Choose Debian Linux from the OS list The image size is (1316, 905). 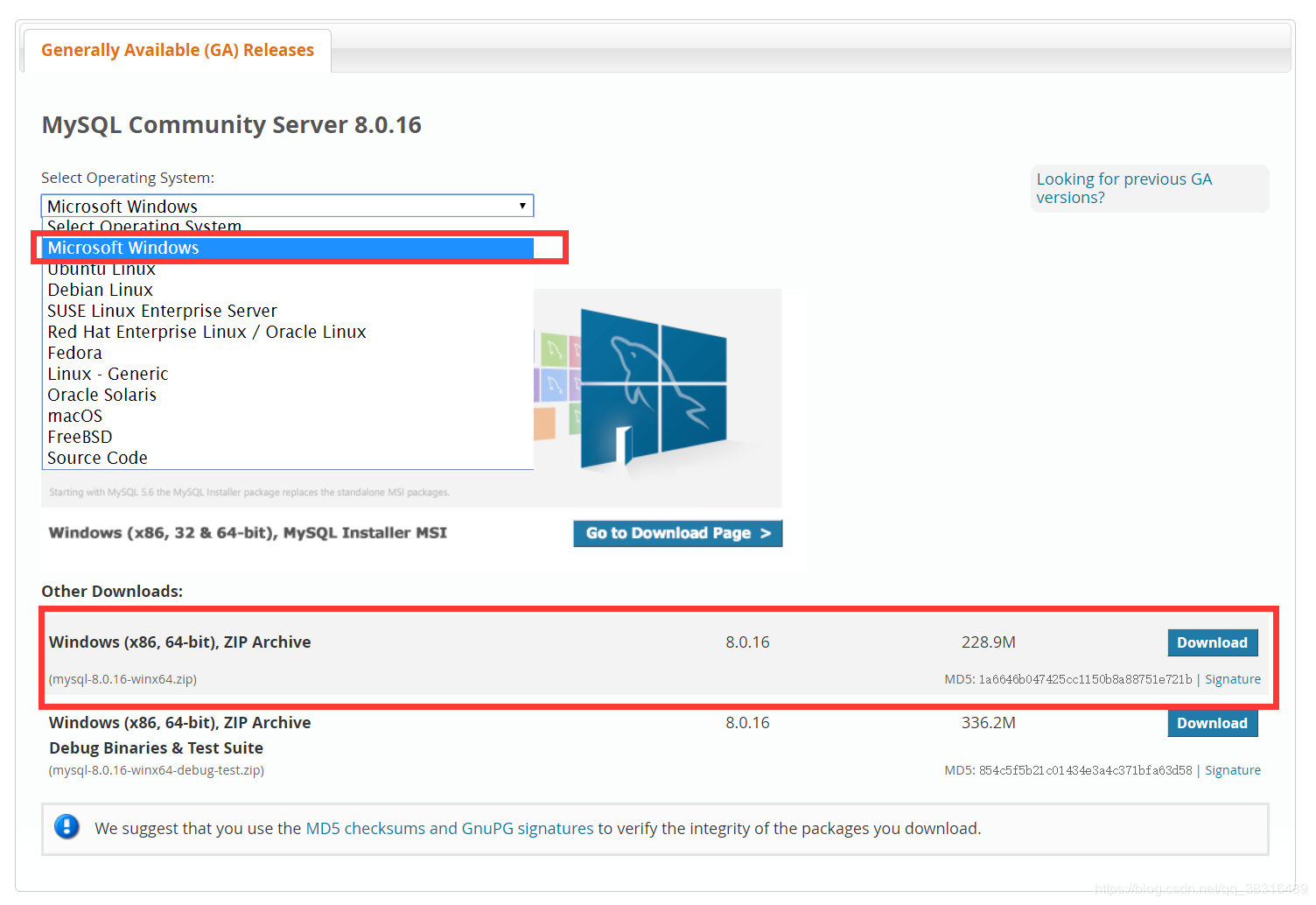288,290
